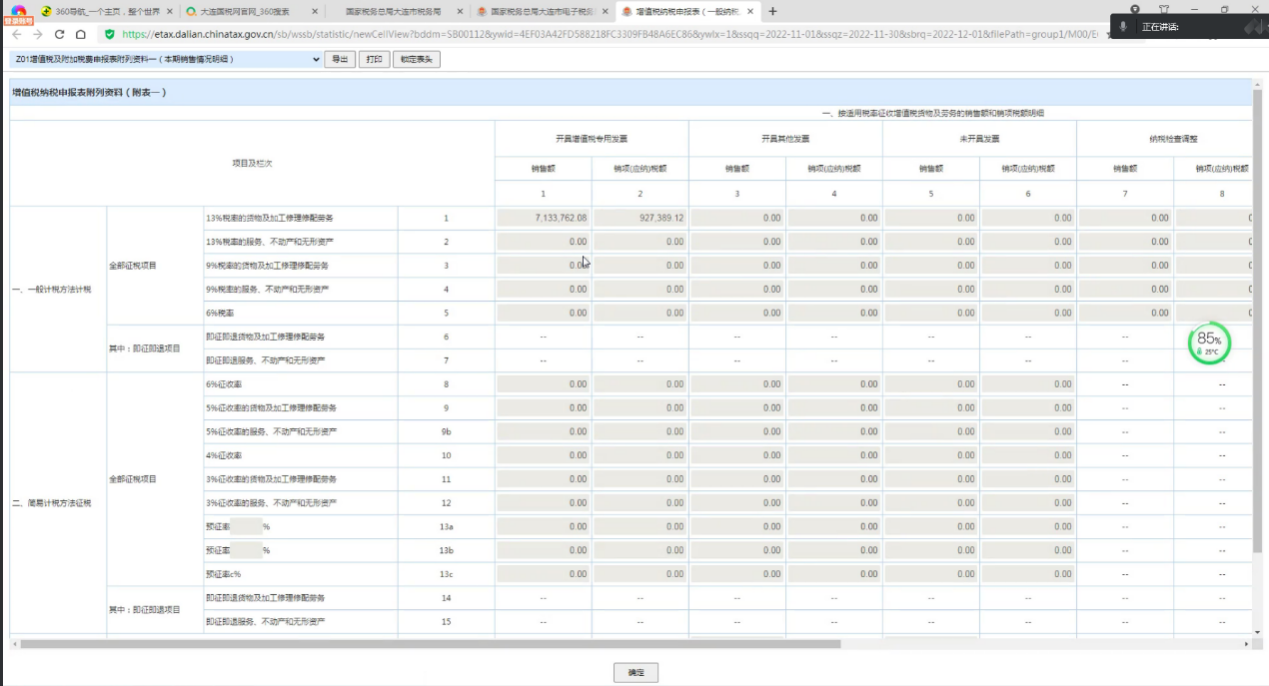Image resolution: width=1269 pixels, height=686 pixels.
Task: Open a new browser tab with plus icon
Action: [773, 11]
